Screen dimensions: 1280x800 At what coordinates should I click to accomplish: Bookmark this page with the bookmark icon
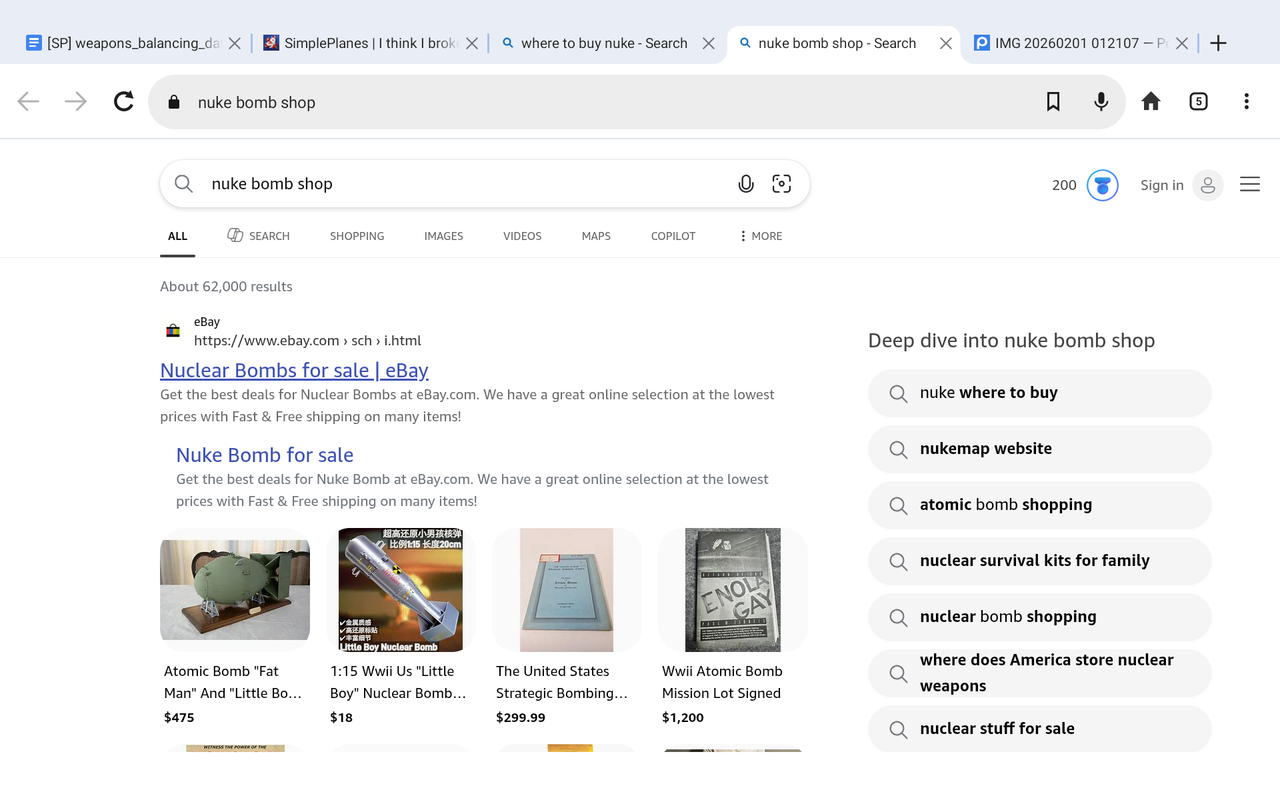click(x=1053, y=101)
